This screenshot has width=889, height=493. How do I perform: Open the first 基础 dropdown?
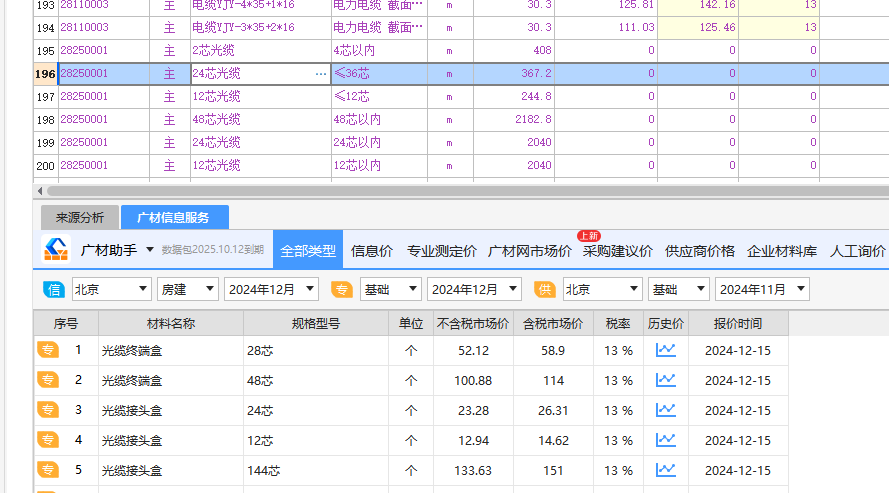click(x=390, y=289)
